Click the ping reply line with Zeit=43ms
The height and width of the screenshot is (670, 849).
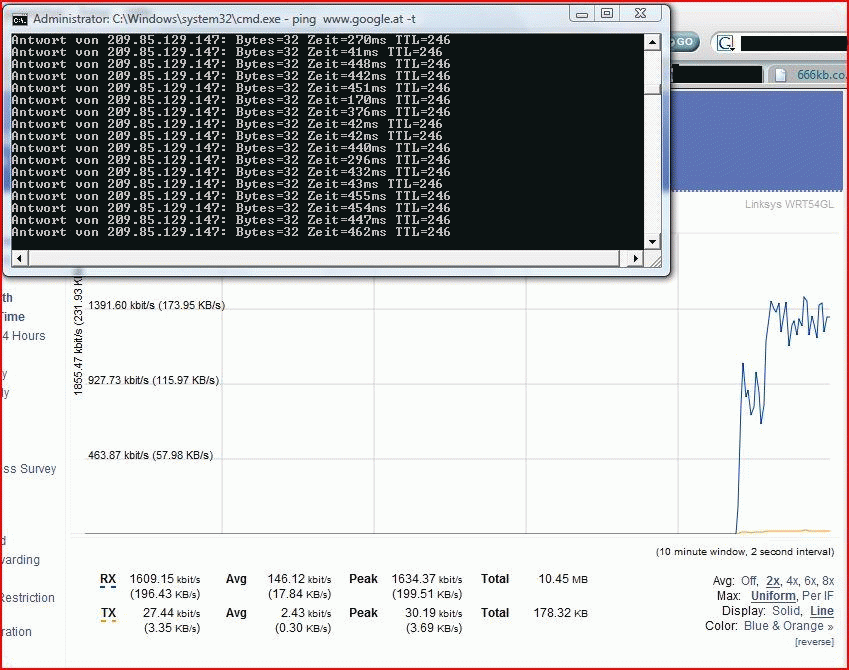click(x=227, y=184)
